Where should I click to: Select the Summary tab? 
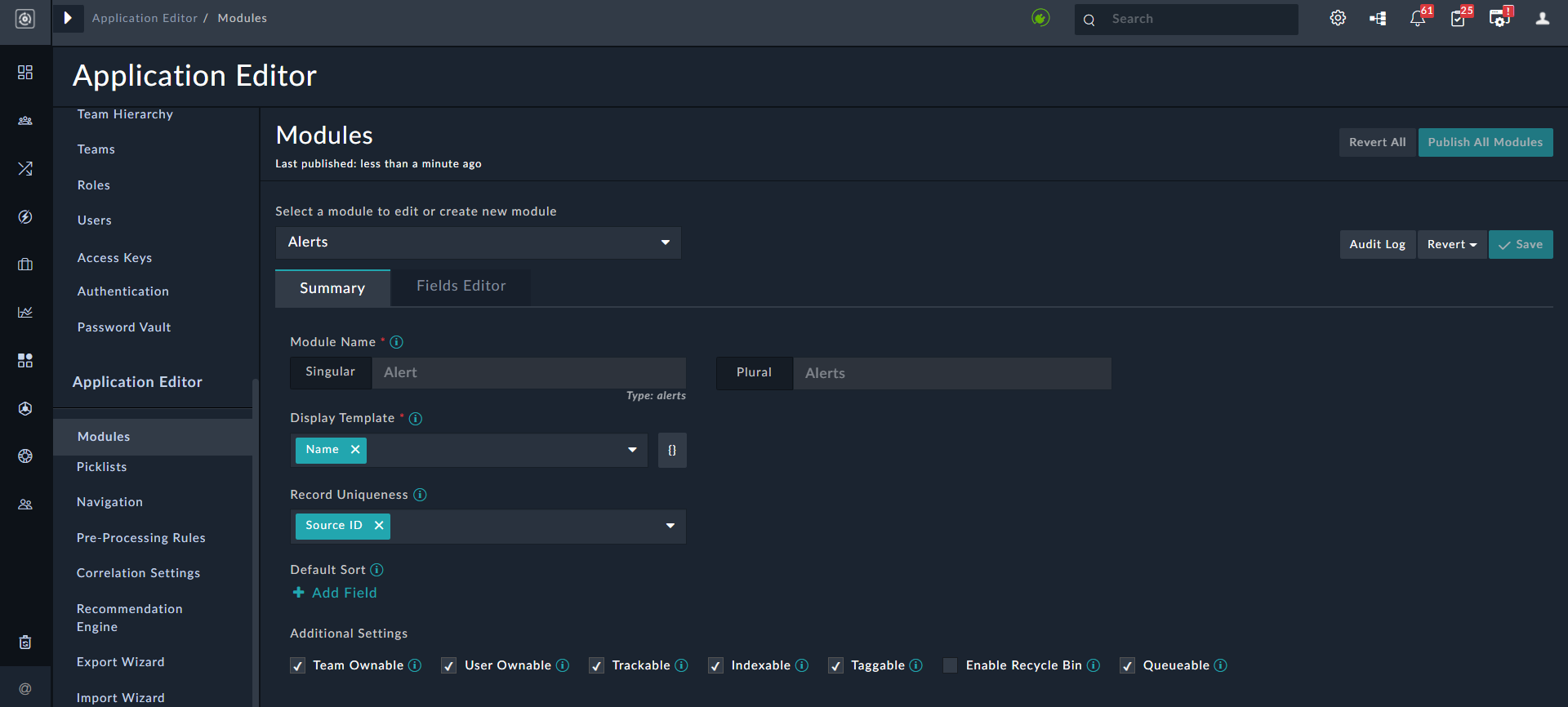point(332,288)
